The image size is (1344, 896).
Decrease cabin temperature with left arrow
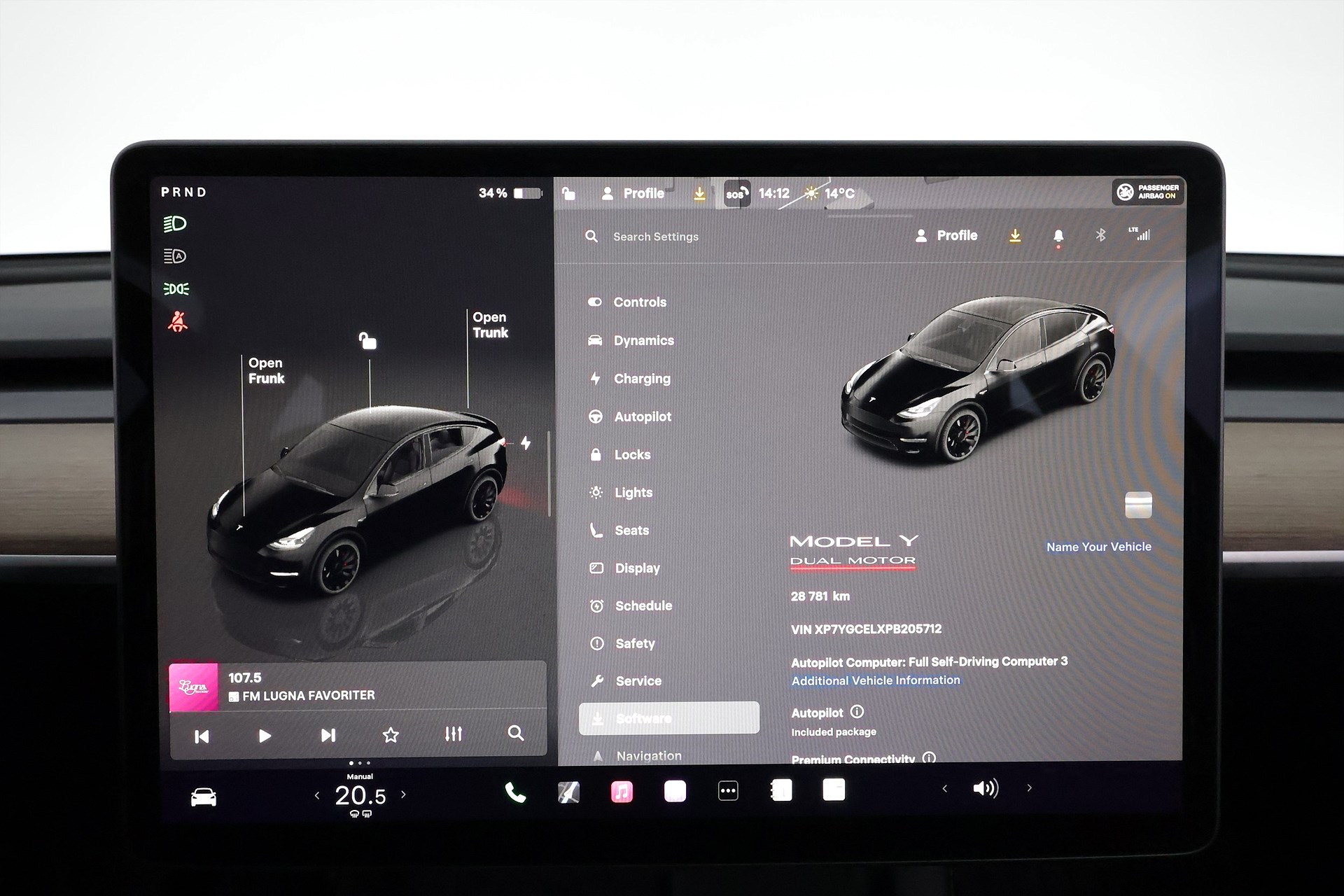(x=317, y=795)
